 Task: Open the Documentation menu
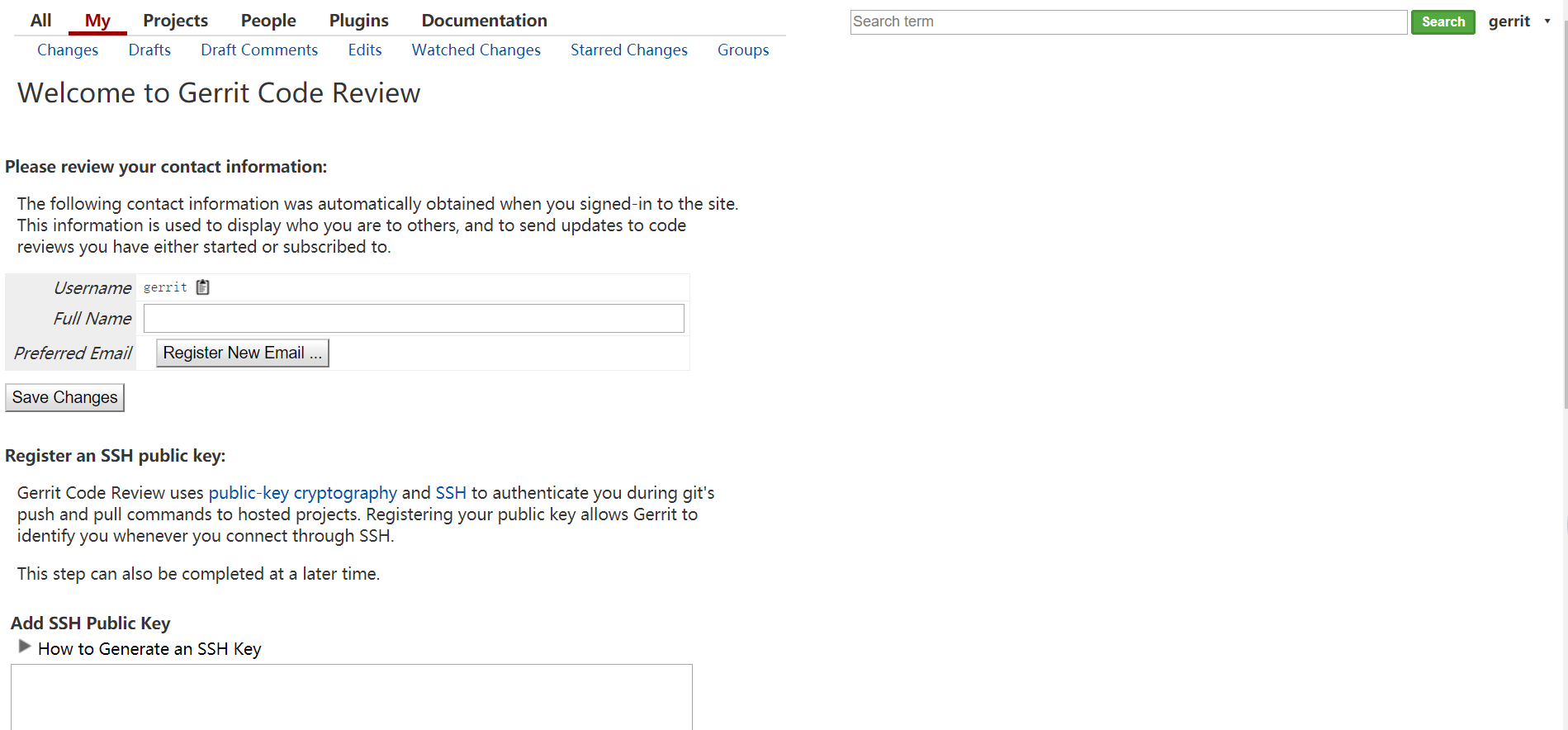tap(484, 21)
